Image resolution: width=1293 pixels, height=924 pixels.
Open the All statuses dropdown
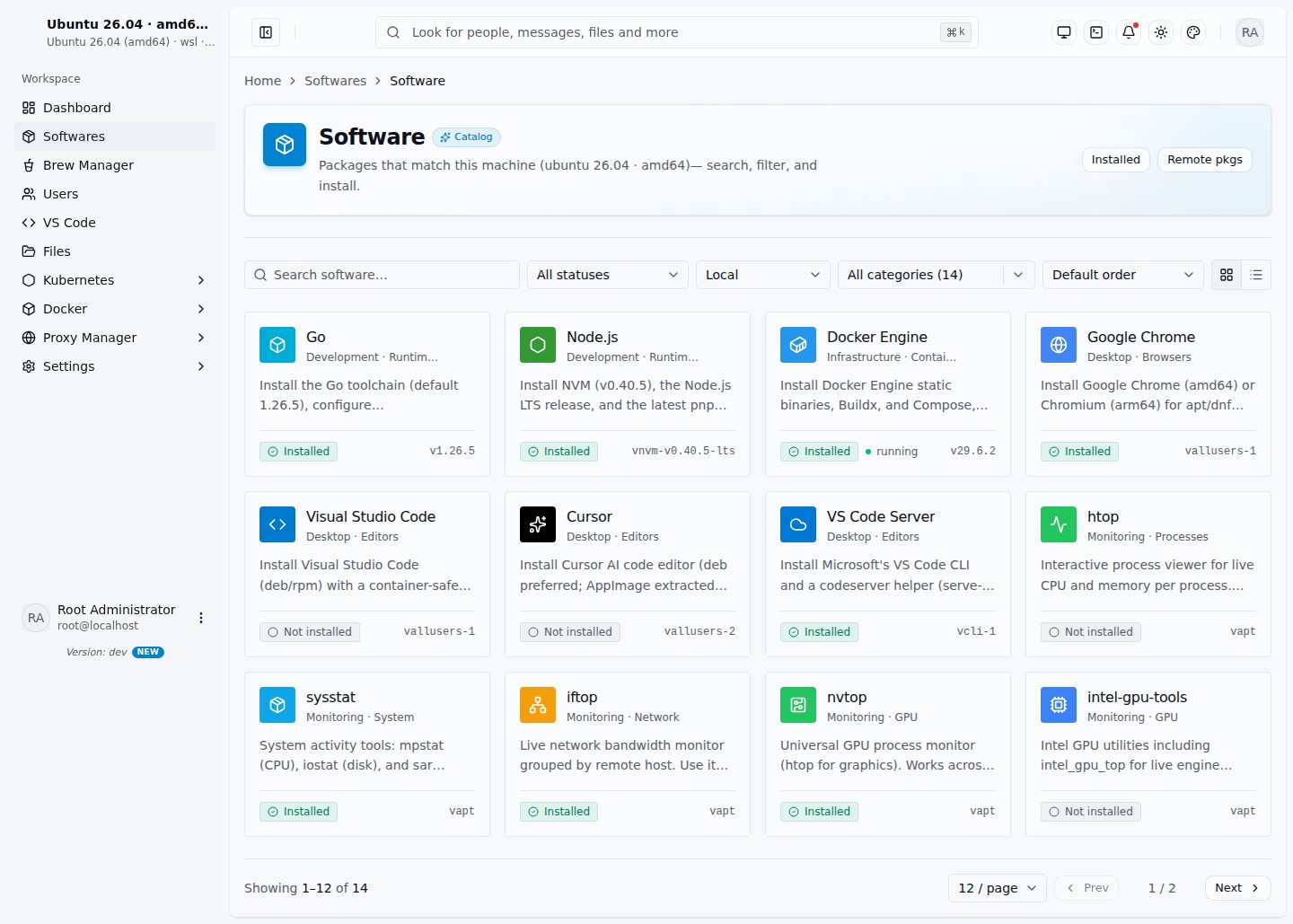click(x=608, y=275)
